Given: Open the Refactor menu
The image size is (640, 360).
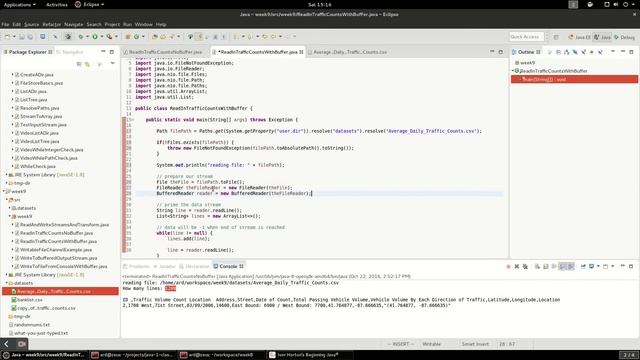Looking at the screenshot, I should point(51,24).
